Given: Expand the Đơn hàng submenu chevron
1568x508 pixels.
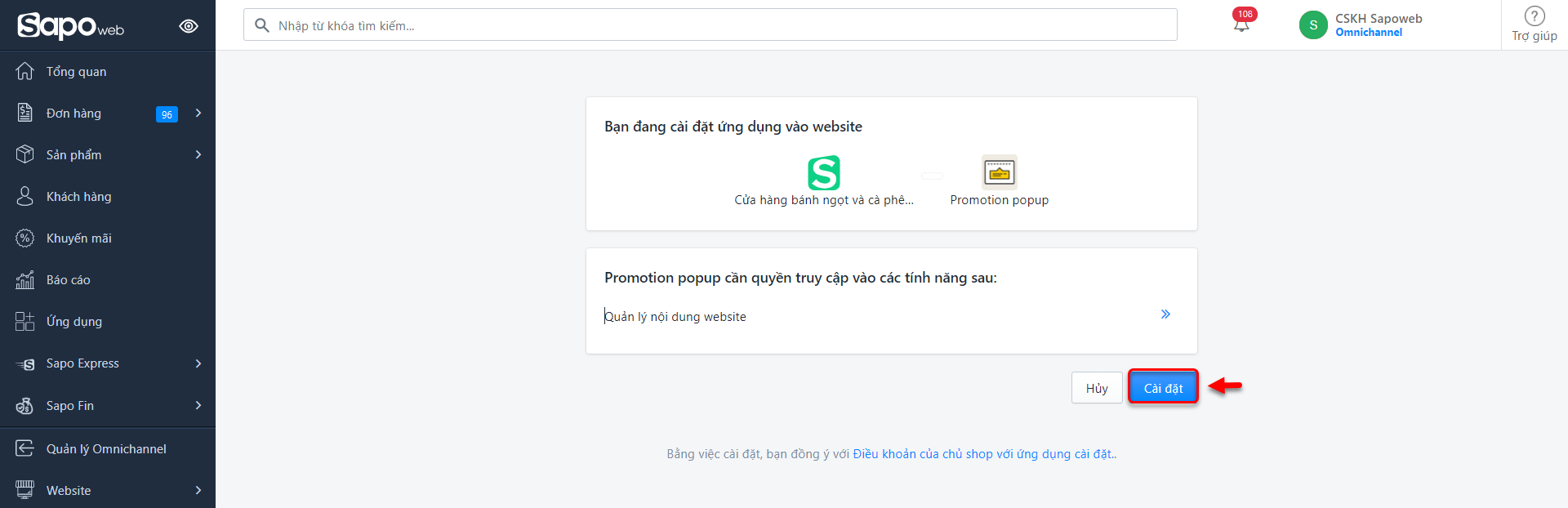Looking at the screenshot, I should [198, 113].
